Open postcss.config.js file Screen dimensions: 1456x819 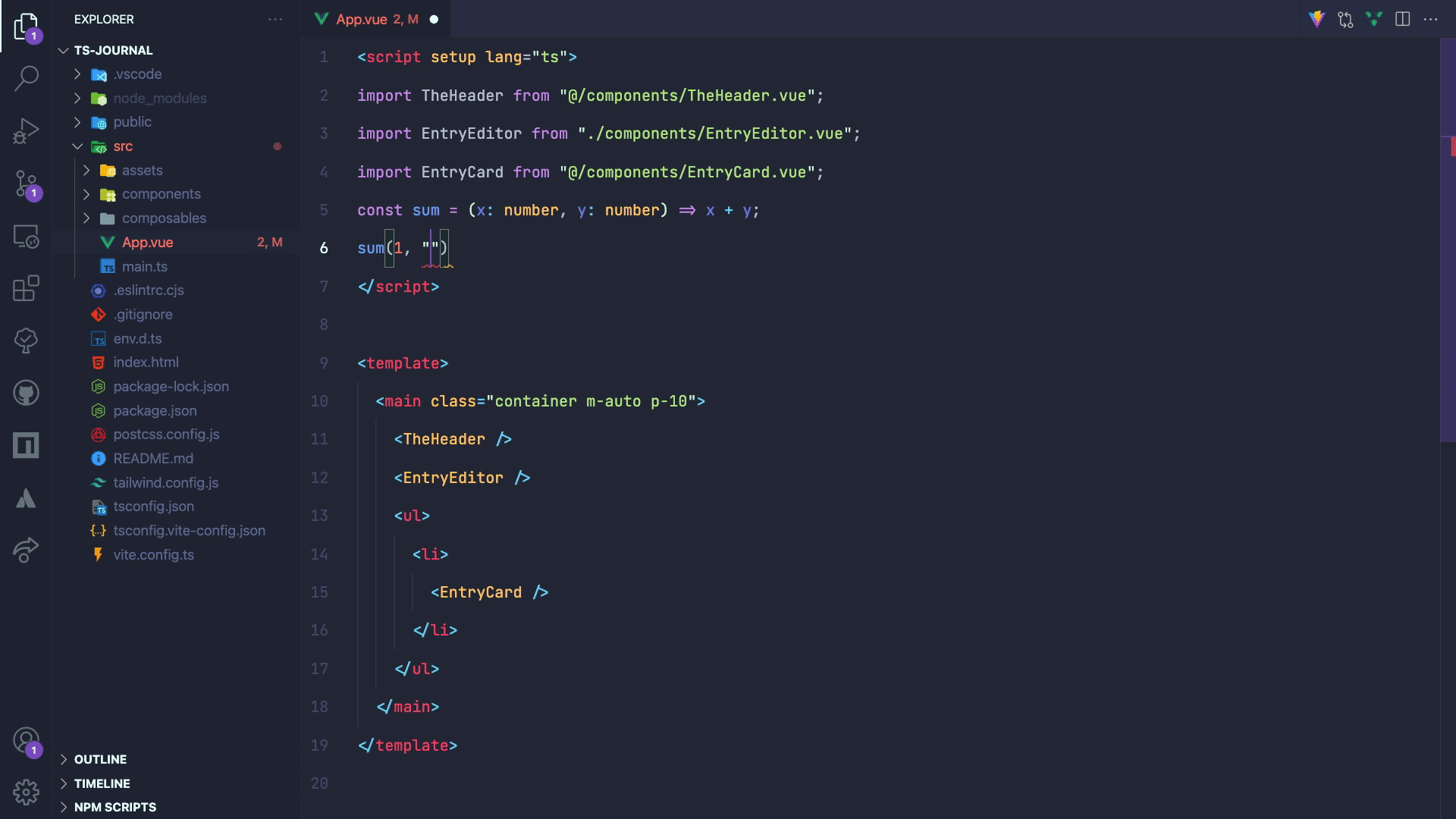pyautogui.click(x=177, y=435)
